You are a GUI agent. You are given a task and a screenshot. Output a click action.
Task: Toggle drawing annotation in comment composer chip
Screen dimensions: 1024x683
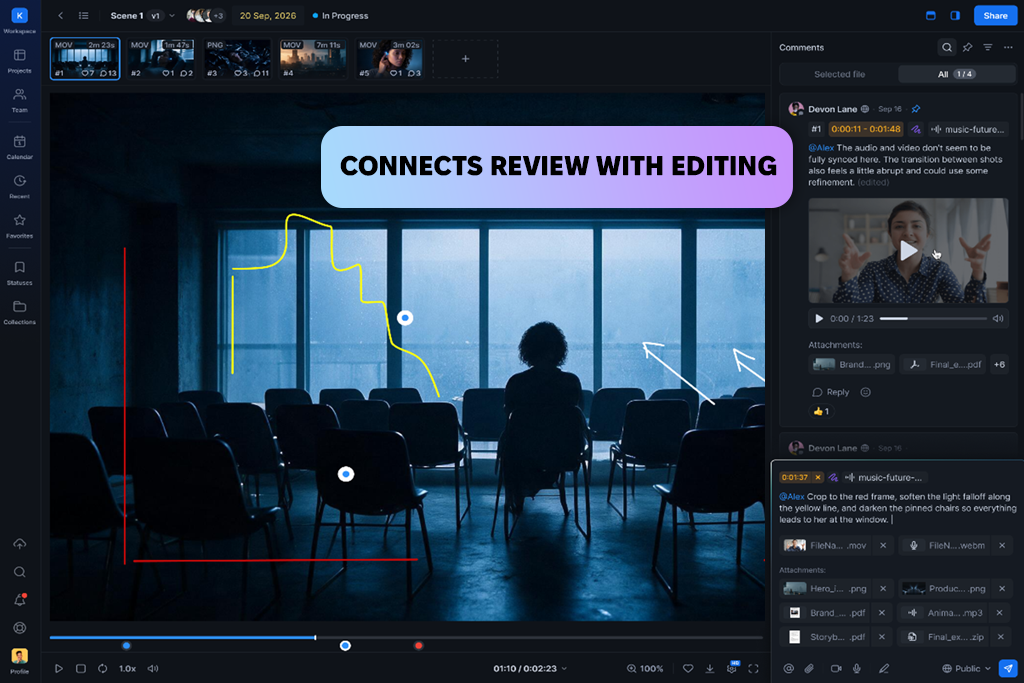pos(833,477)
